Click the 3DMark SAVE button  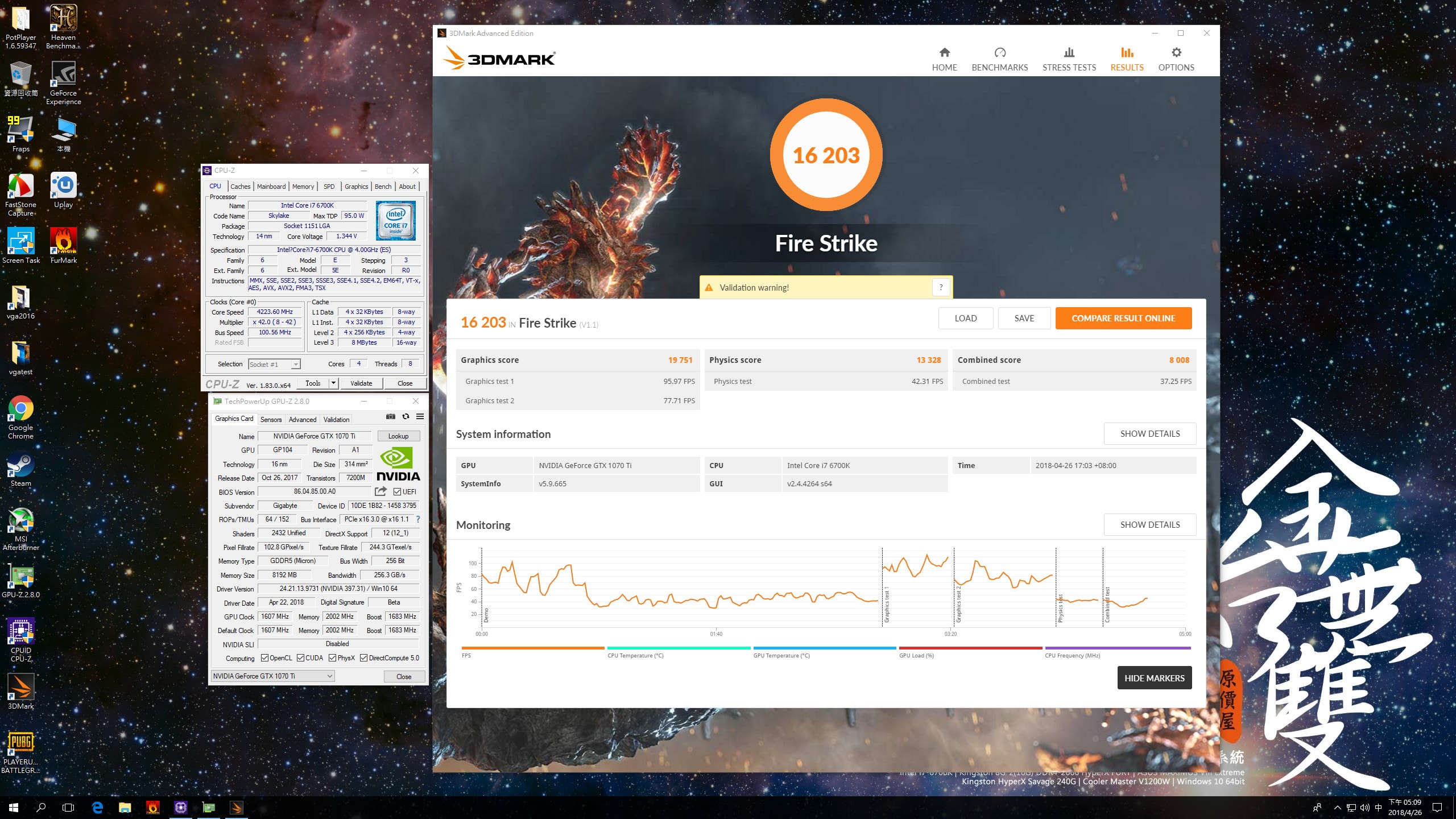click(x=1024, y=318)
